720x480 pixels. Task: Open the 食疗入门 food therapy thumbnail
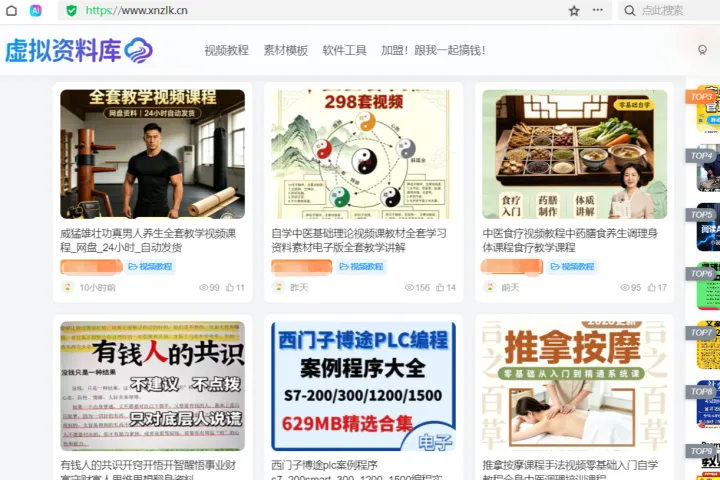coord(574,154)
